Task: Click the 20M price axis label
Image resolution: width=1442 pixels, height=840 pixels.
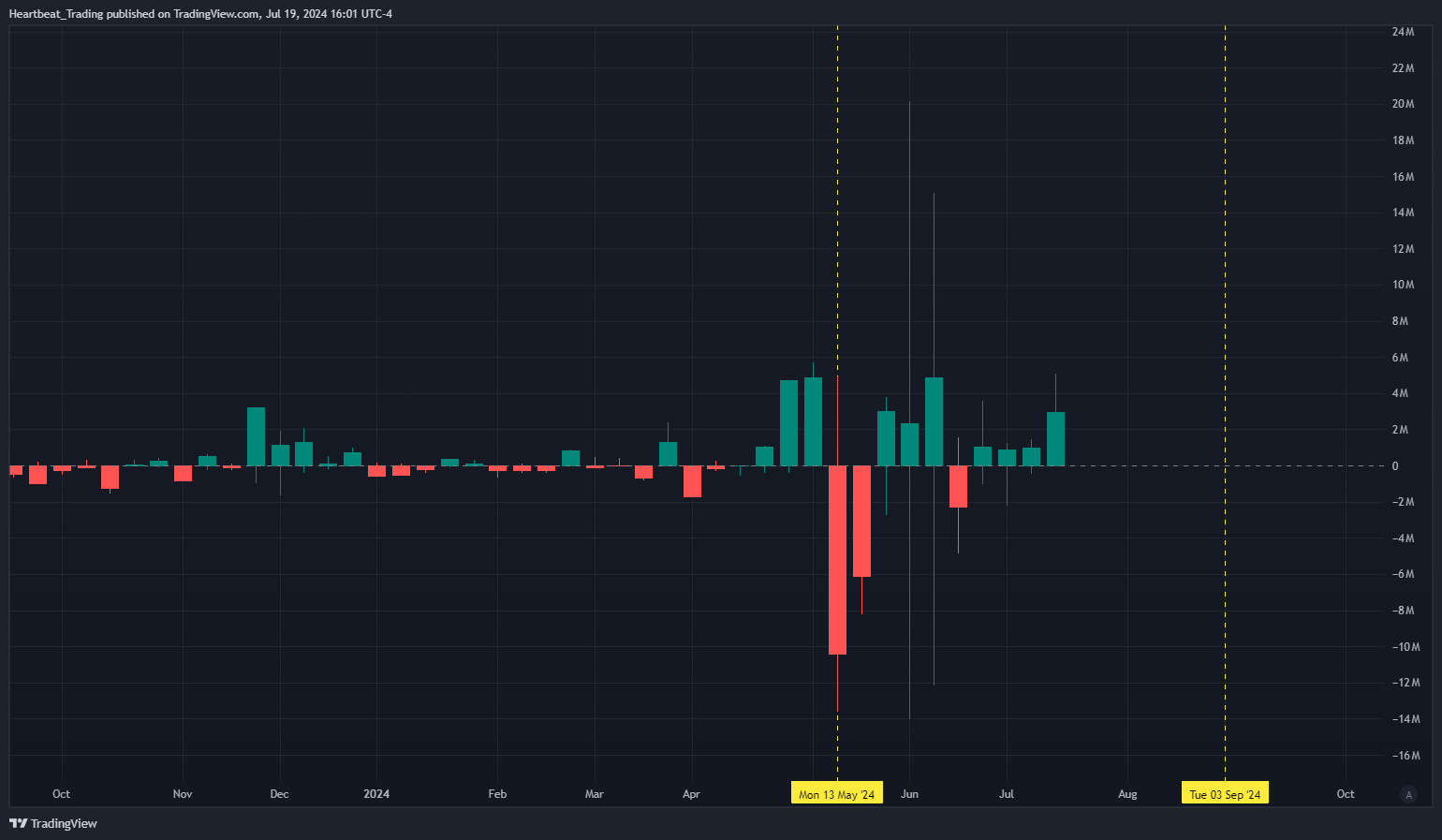Action: pyautogui.click(x=1403, y=104)
